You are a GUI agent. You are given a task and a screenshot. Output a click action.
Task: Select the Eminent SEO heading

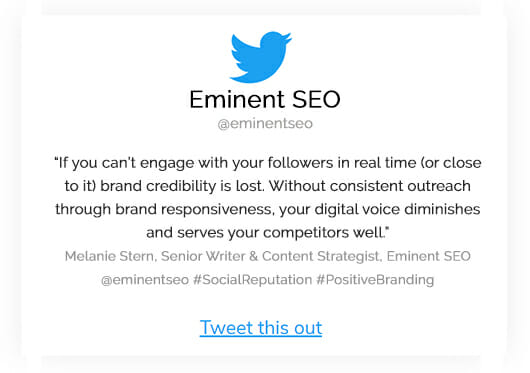pos(265,99)
